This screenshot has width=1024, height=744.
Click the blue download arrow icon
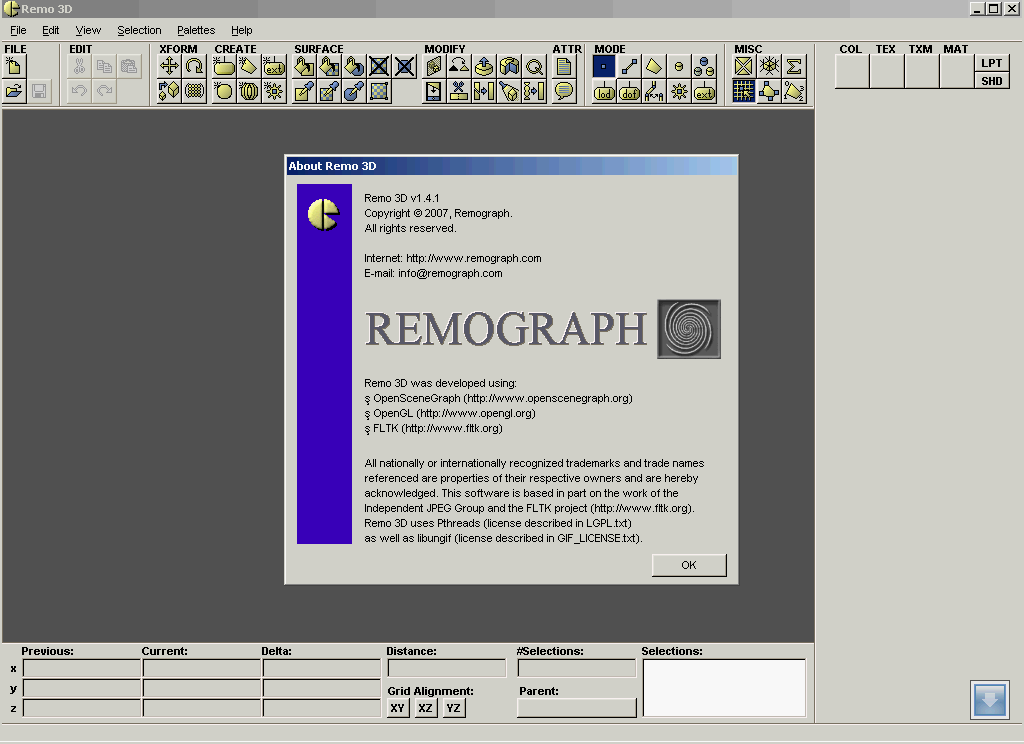point(989,700)
